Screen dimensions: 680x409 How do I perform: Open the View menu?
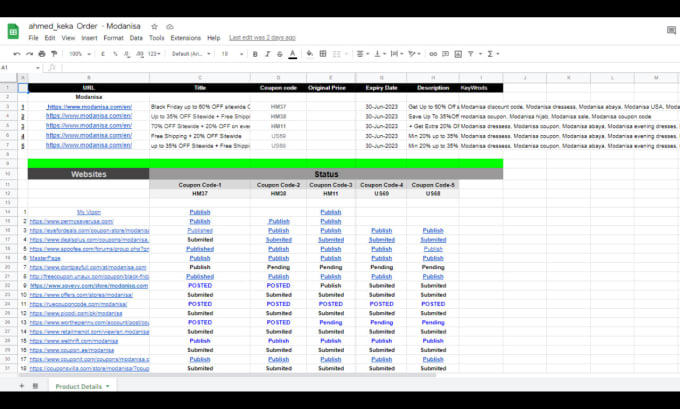coord(68,38)
